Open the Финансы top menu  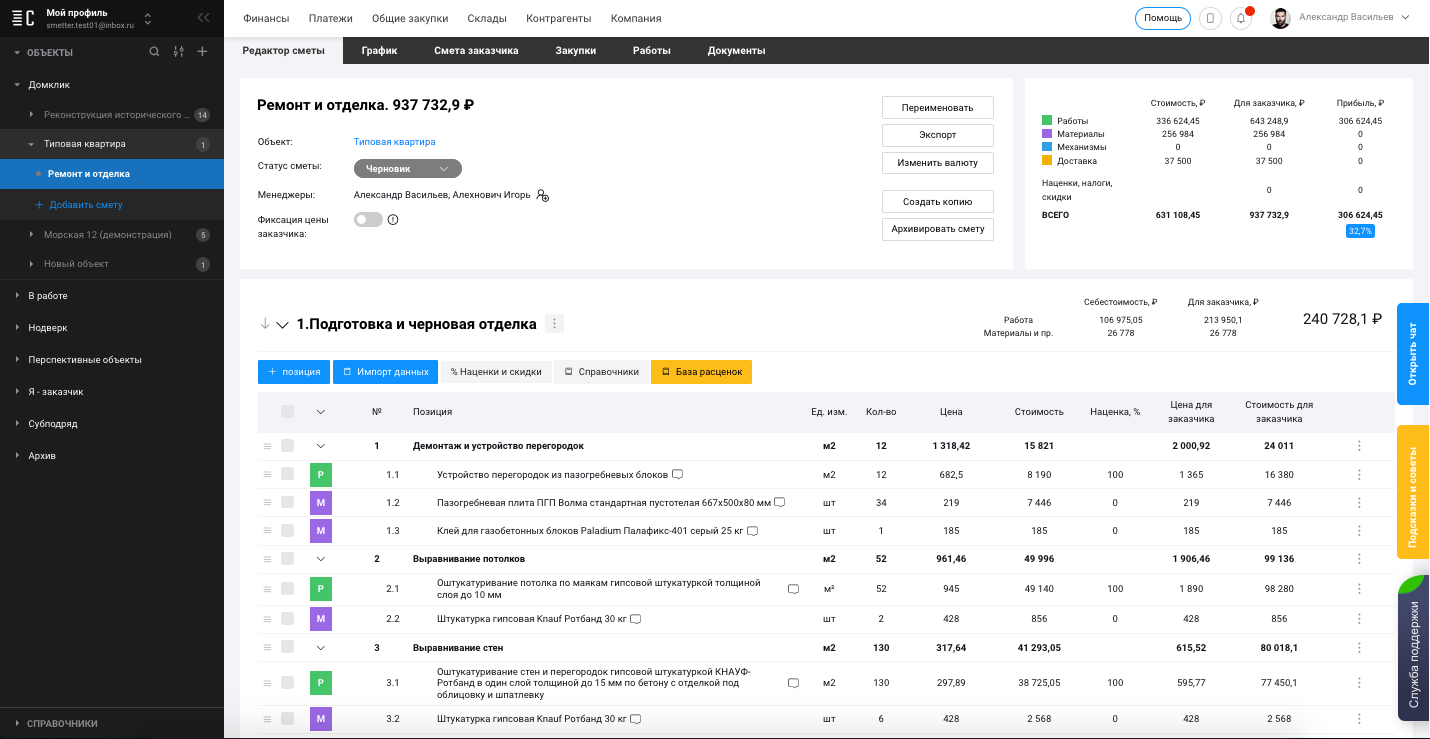click(x=266, y=18)
